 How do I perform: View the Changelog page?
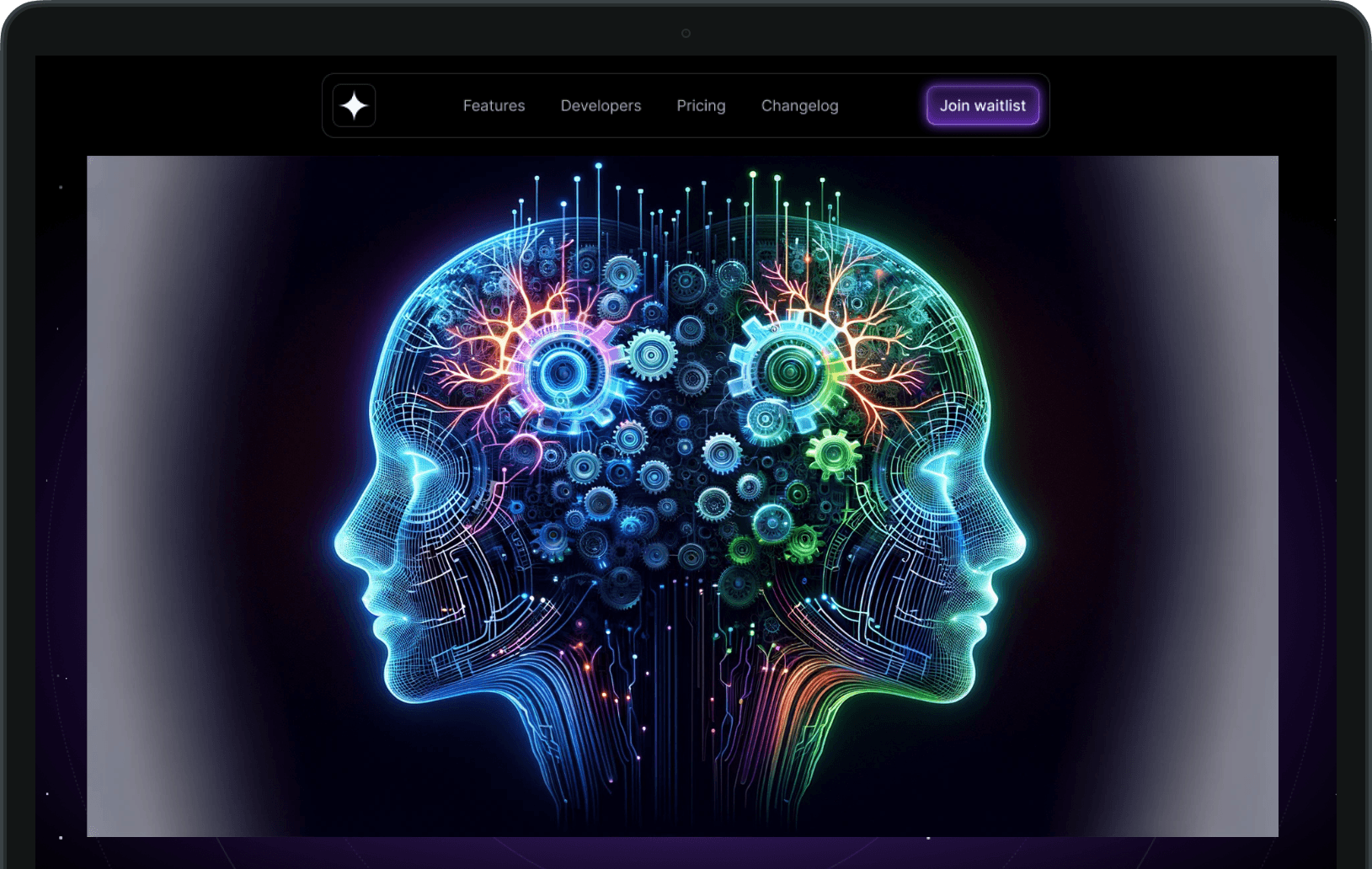tap(799, 106)
